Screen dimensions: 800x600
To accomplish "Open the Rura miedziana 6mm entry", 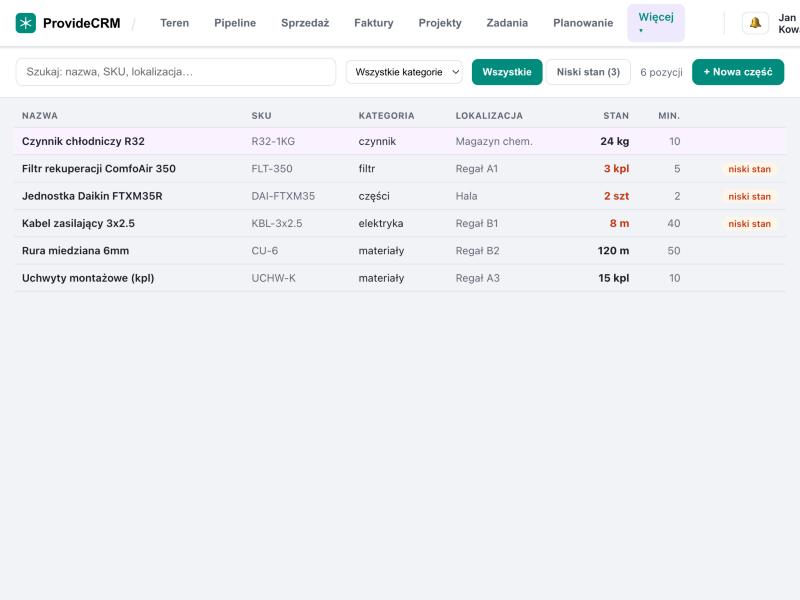I will [x=400, y=251].
